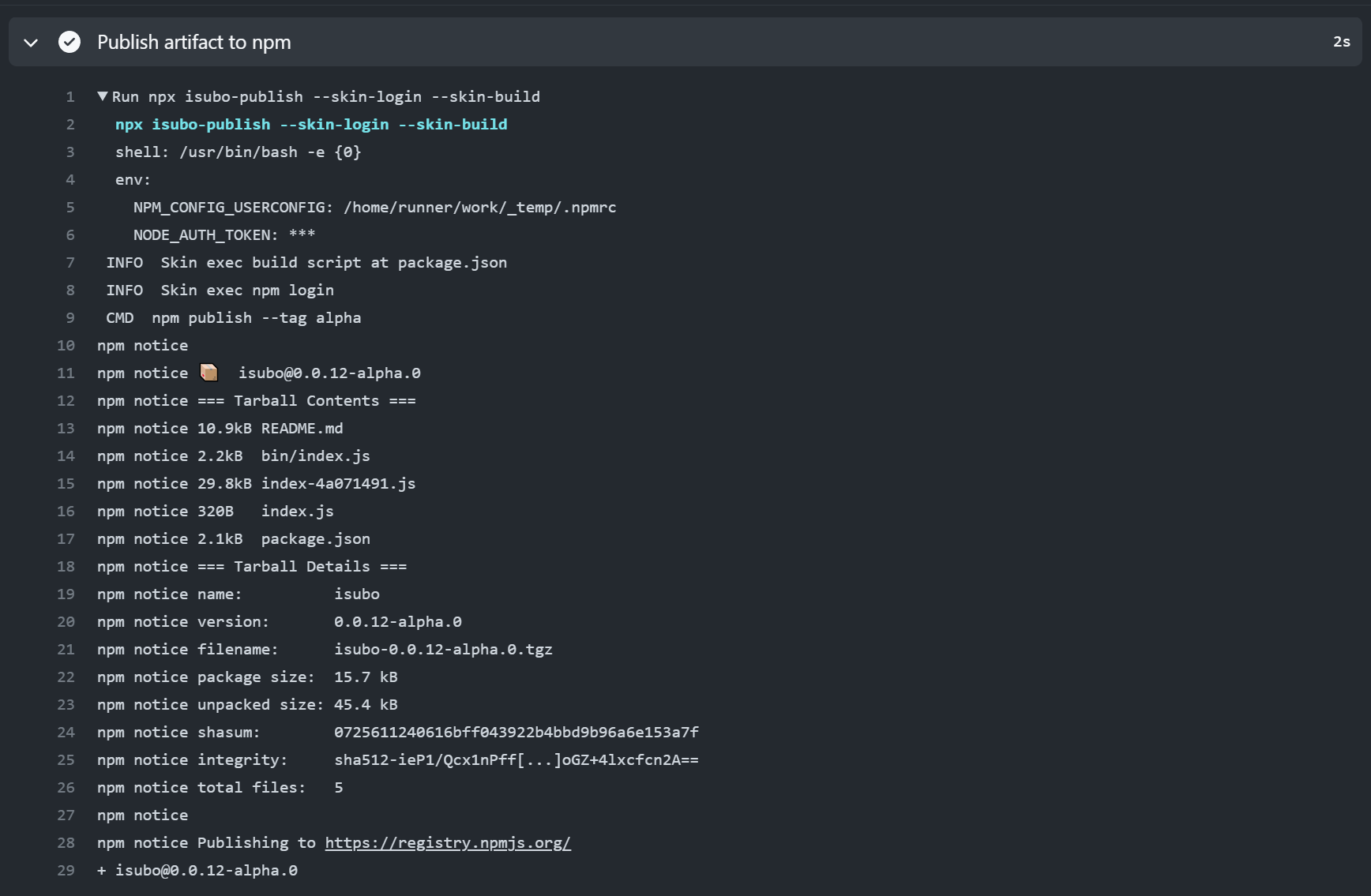This screenshot has height=896, width=1371.
Task: Select line number 1 anchor
Action: point(69,96)
